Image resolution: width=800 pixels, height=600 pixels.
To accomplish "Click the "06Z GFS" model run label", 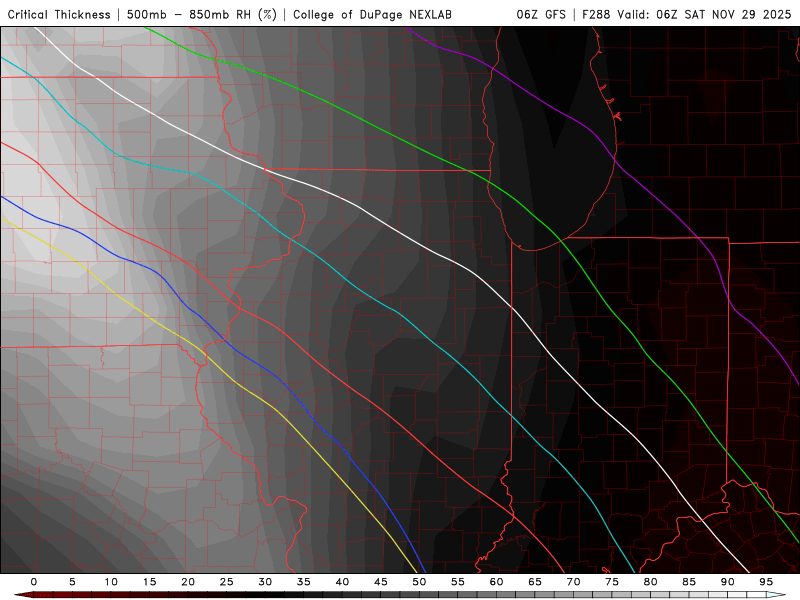I will click(x=541, y=14).
